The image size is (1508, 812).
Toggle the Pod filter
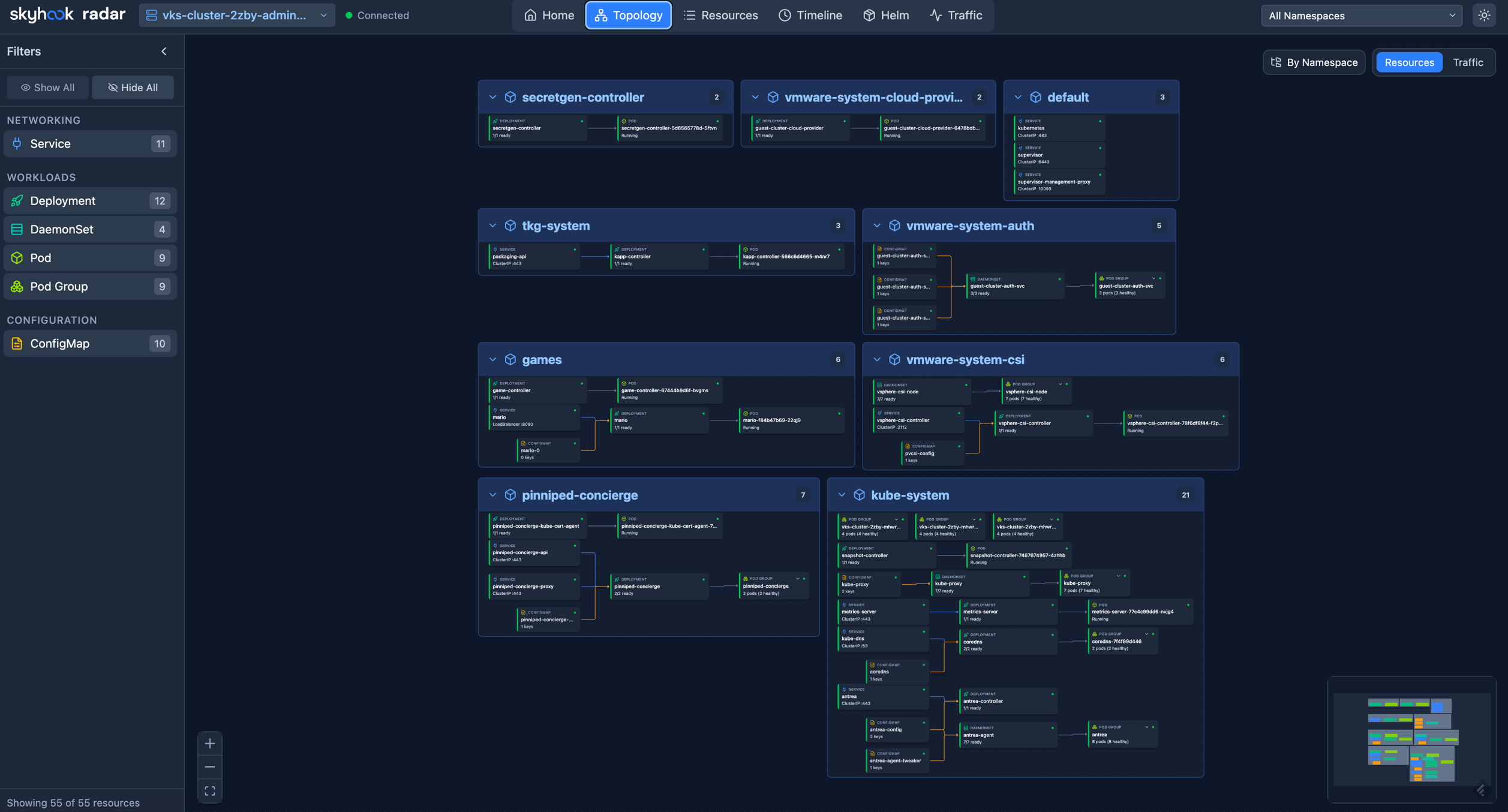tap(90, 258)
